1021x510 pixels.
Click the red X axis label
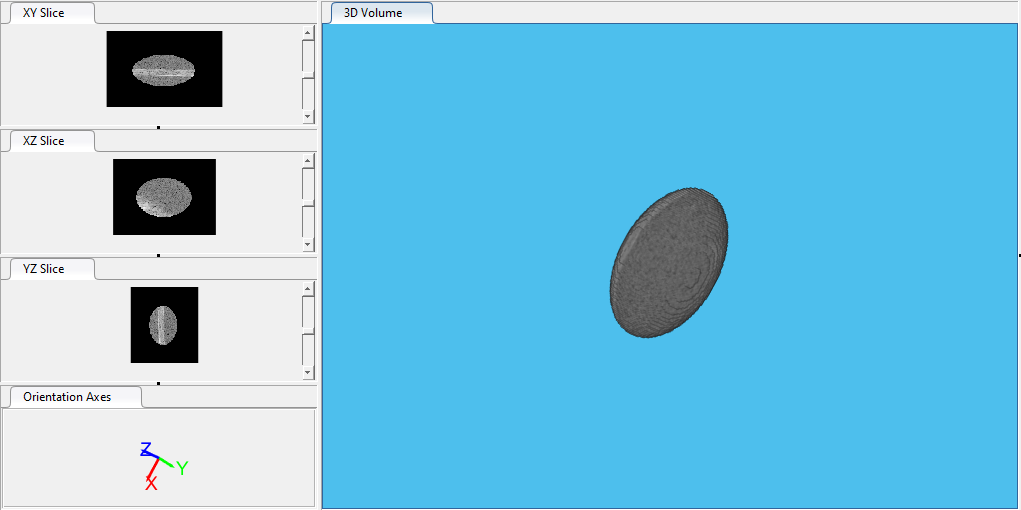click(151, 484)
